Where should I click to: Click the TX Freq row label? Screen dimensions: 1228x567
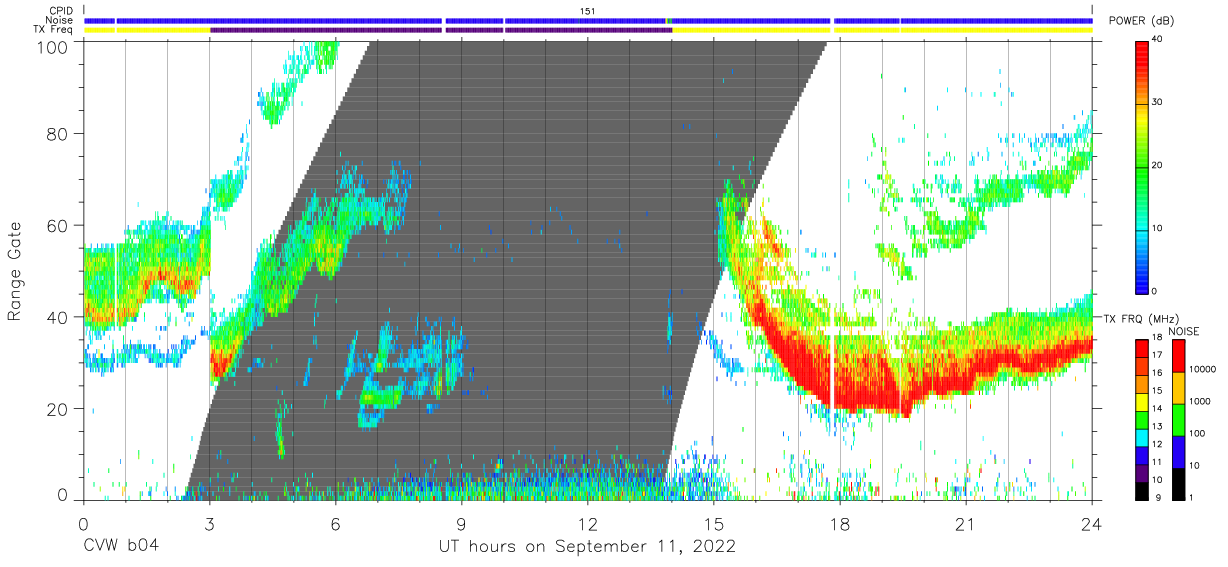53,30
